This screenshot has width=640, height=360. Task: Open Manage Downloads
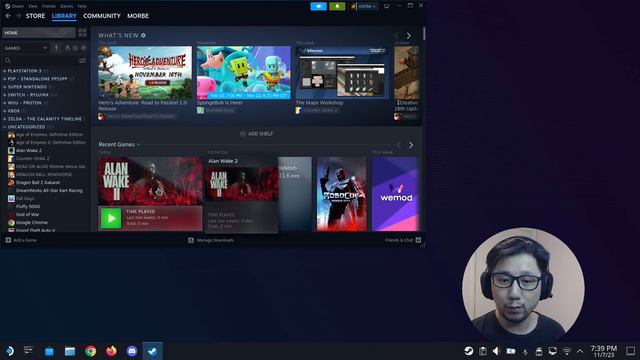click(211, 240)
